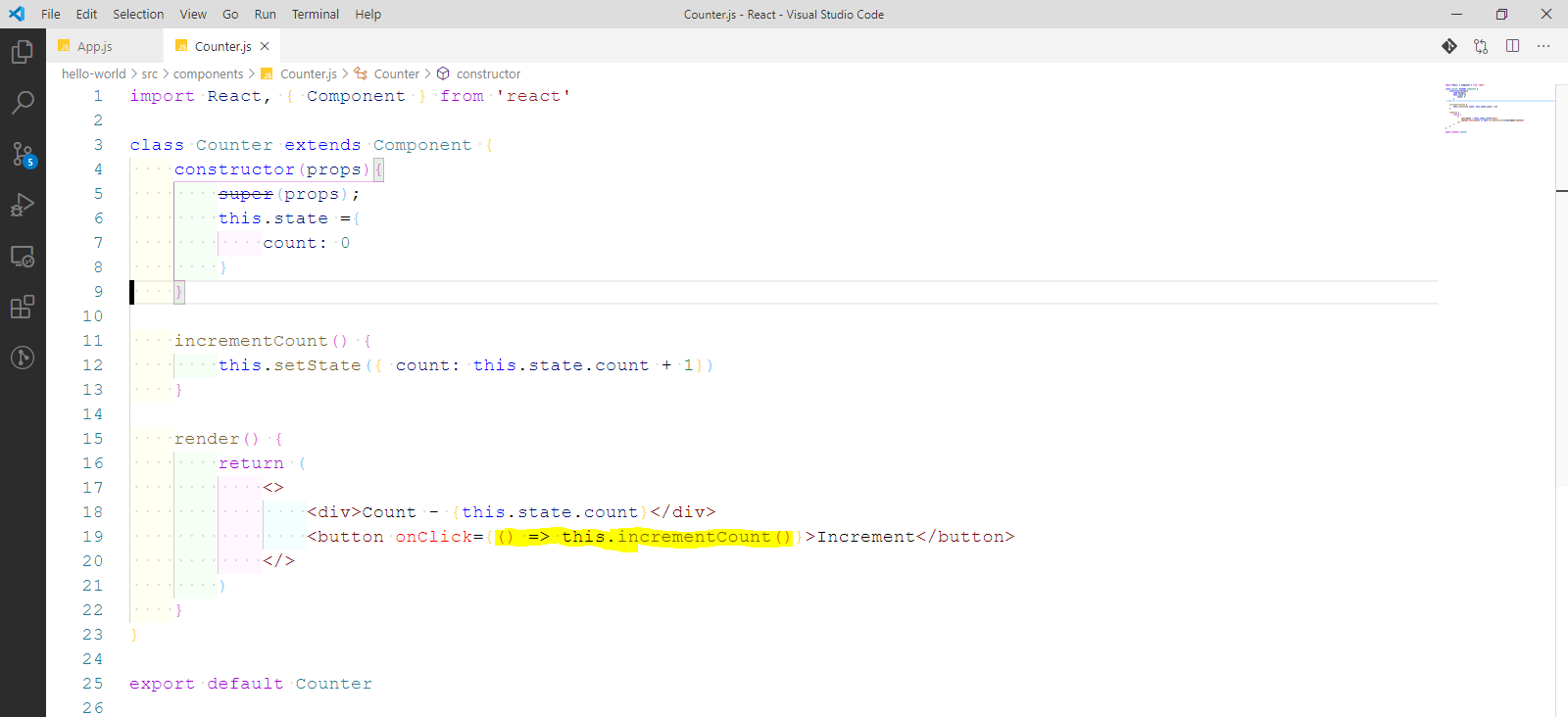This screenshot has height=717, width=1568.
Task: Open the Remote Explorer view
Action: (23, 257)
